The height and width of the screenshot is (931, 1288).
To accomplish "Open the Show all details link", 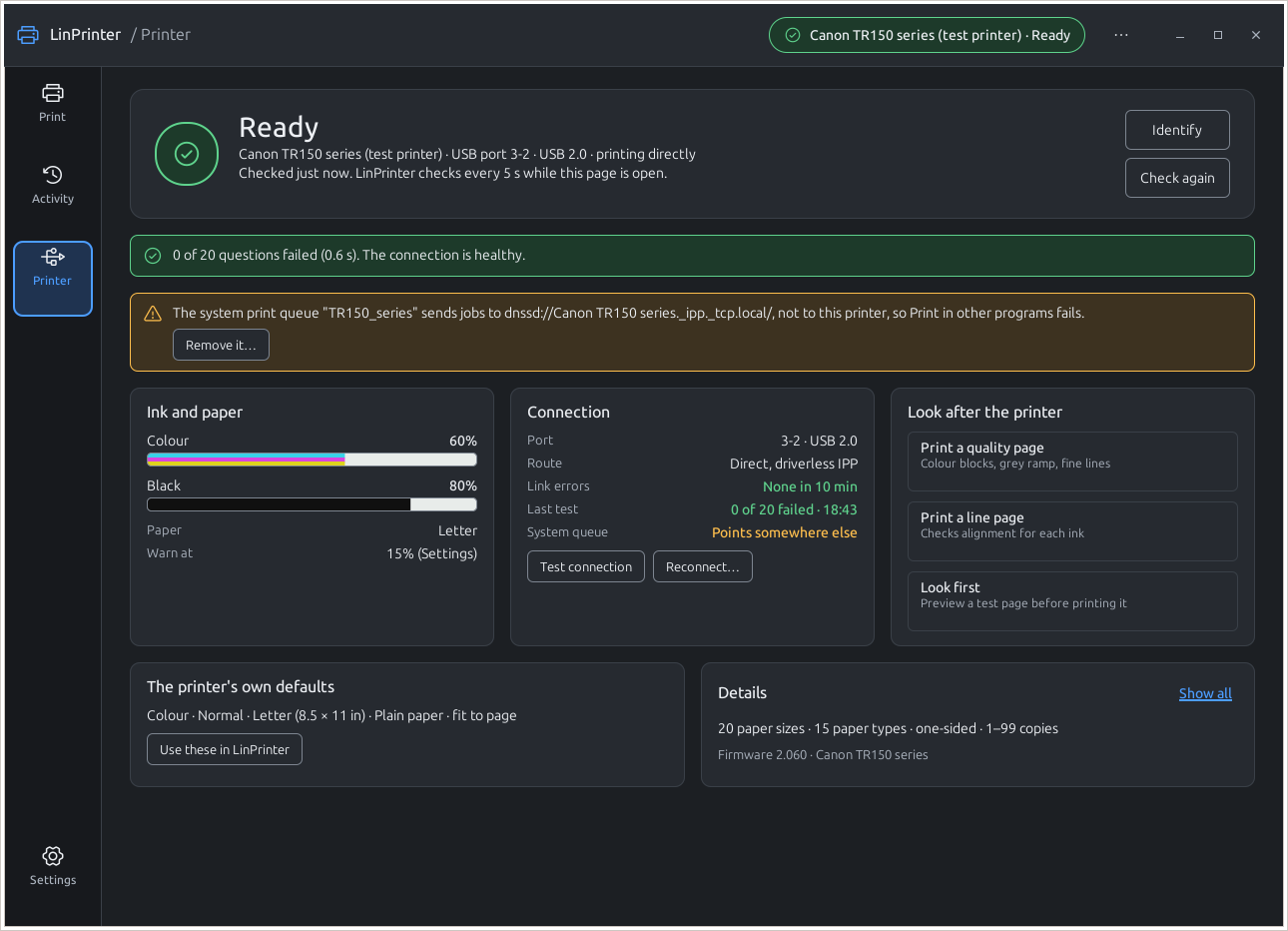I will [1205, 693].
